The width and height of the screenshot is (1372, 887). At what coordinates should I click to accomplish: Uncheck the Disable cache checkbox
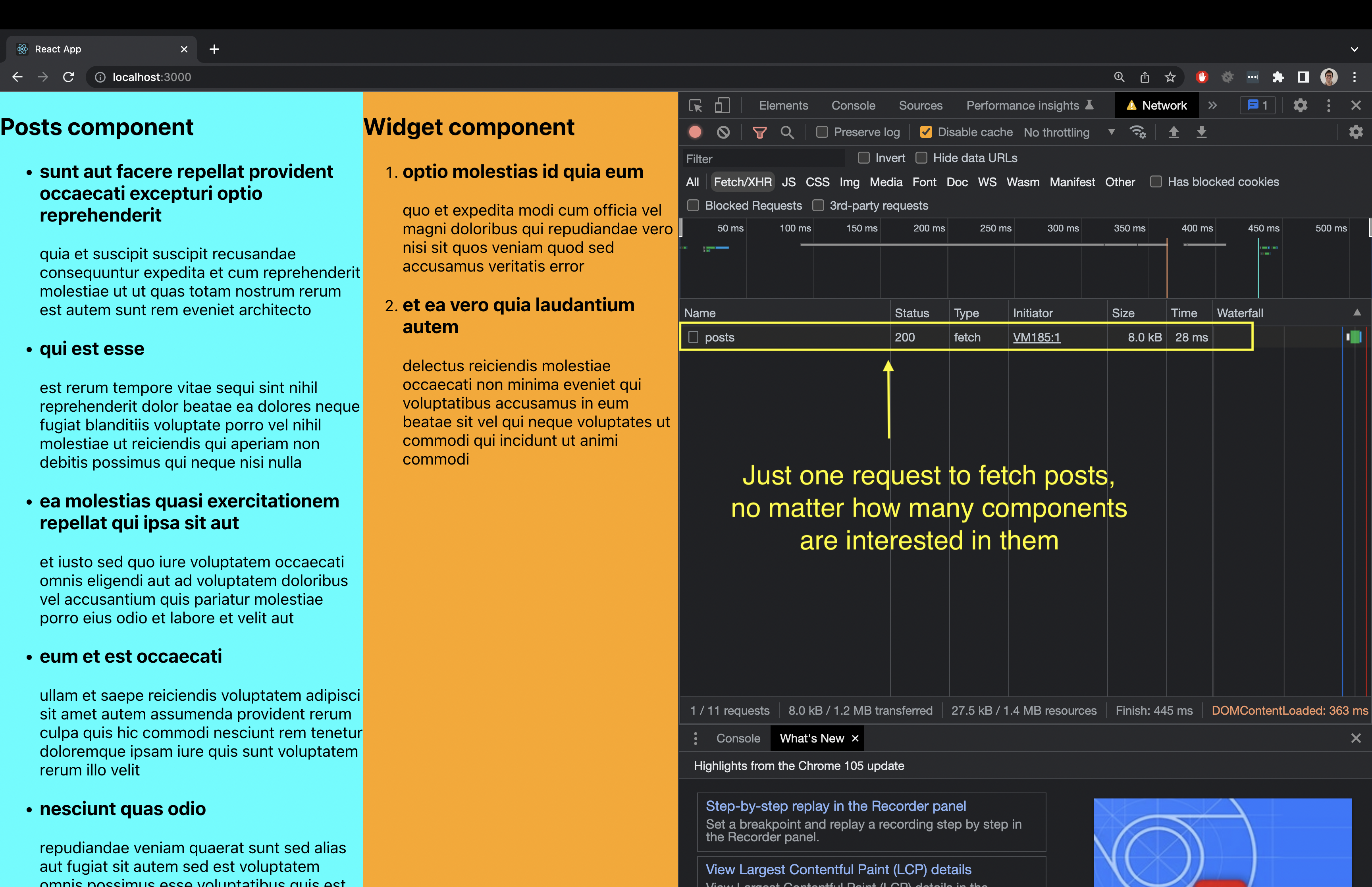(x=926, y=132)
